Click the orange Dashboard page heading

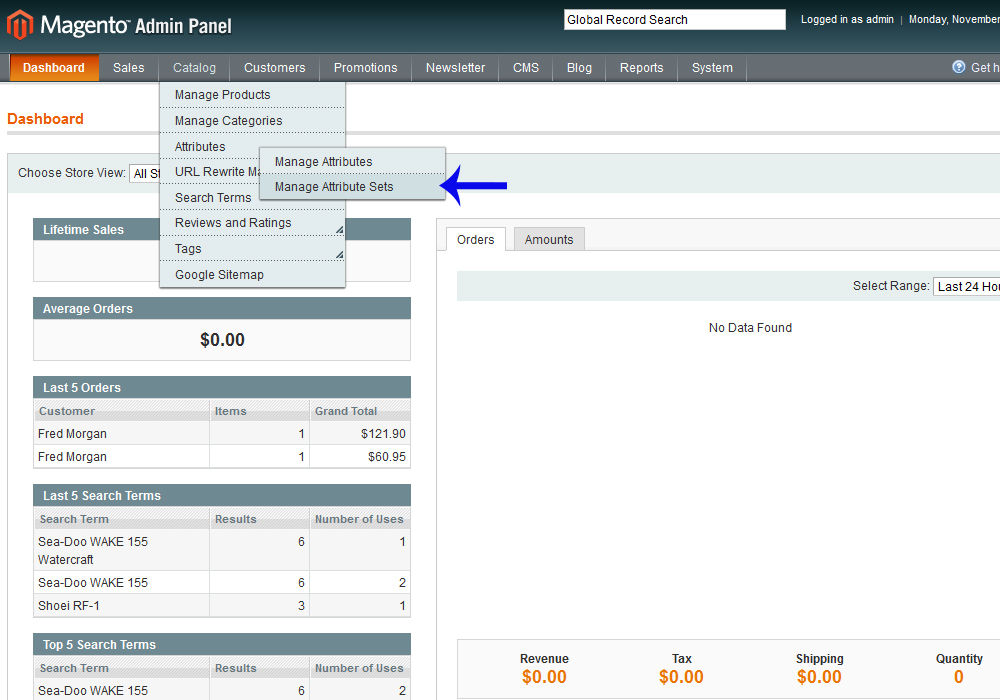coord(45,119)
